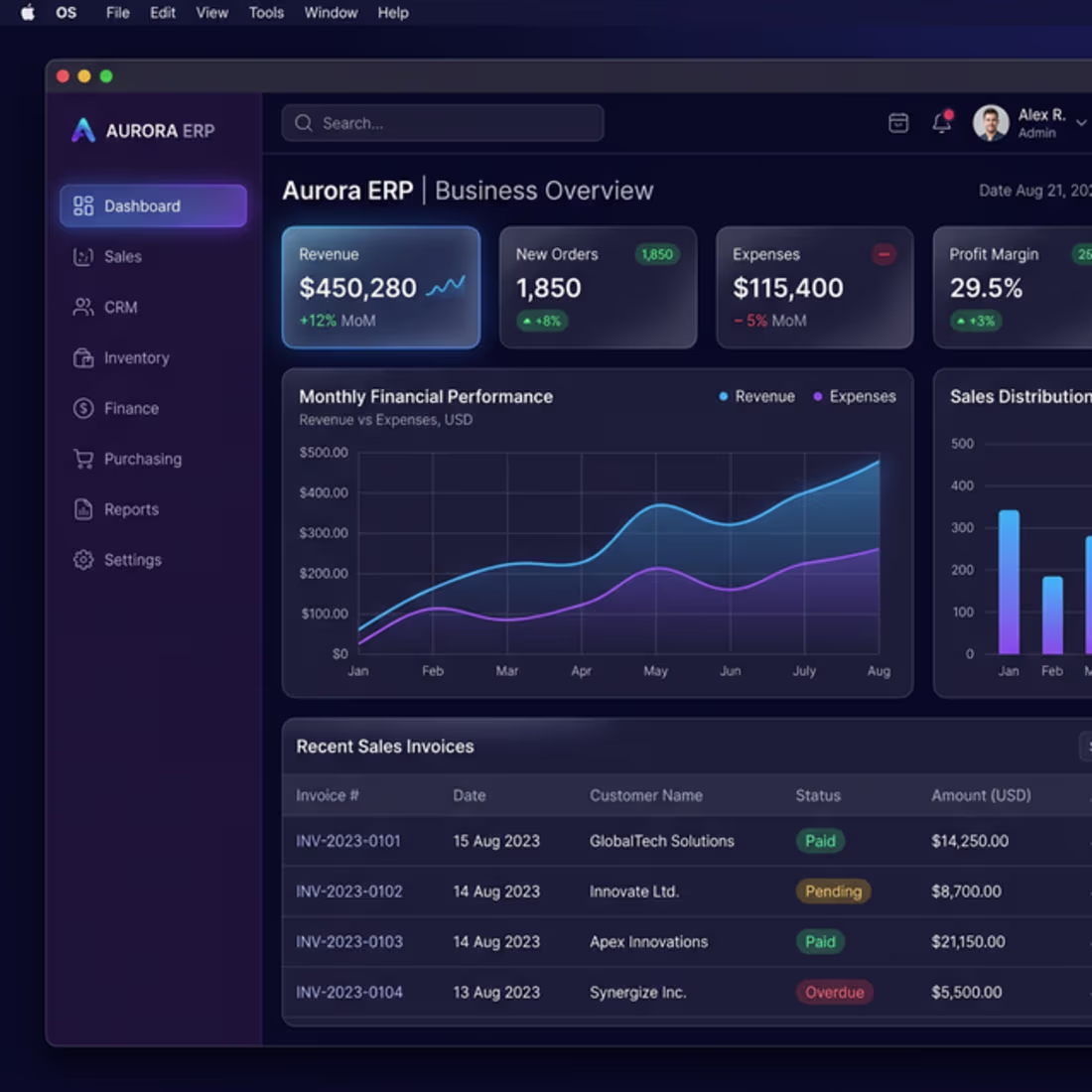Expand sorting on the Amount (USD) column header
The image size is (1092, 1092).
tap(981, 795)
